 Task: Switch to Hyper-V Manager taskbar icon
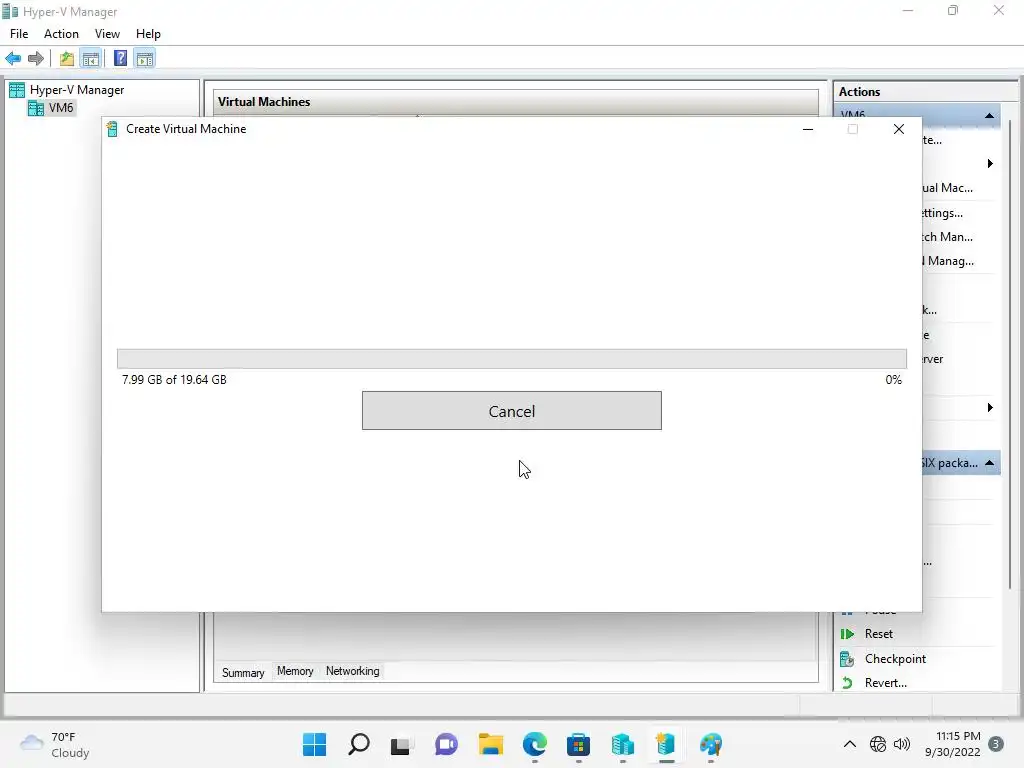622,744
